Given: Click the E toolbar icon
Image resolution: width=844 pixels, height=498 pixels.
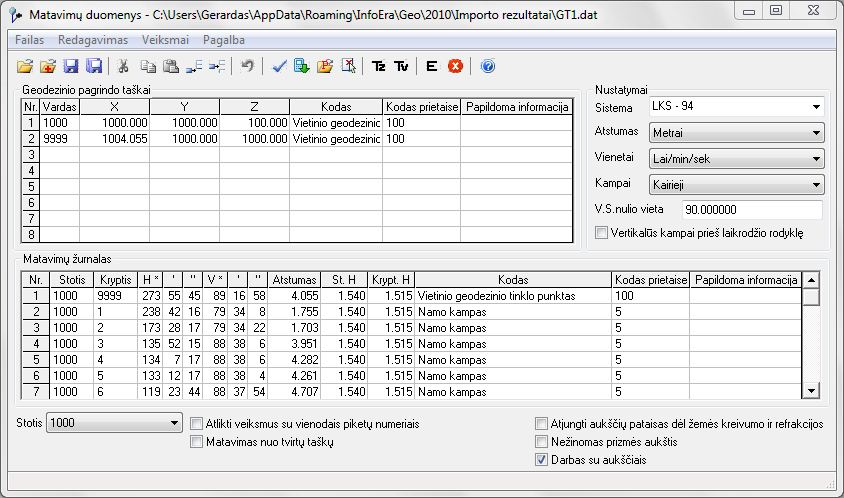Looking at the screenshot, I should [x=431, y=66].
